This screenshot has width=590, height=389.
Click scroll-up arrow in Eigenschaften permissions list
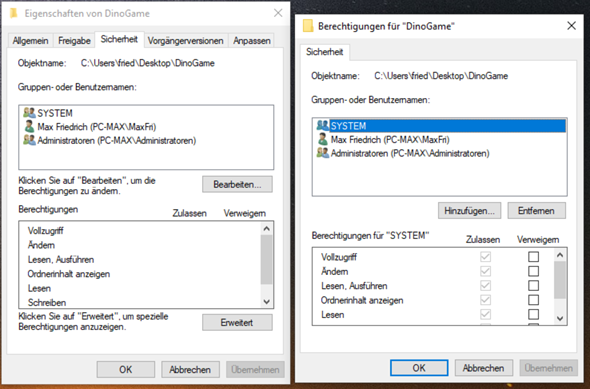point(266,228)
